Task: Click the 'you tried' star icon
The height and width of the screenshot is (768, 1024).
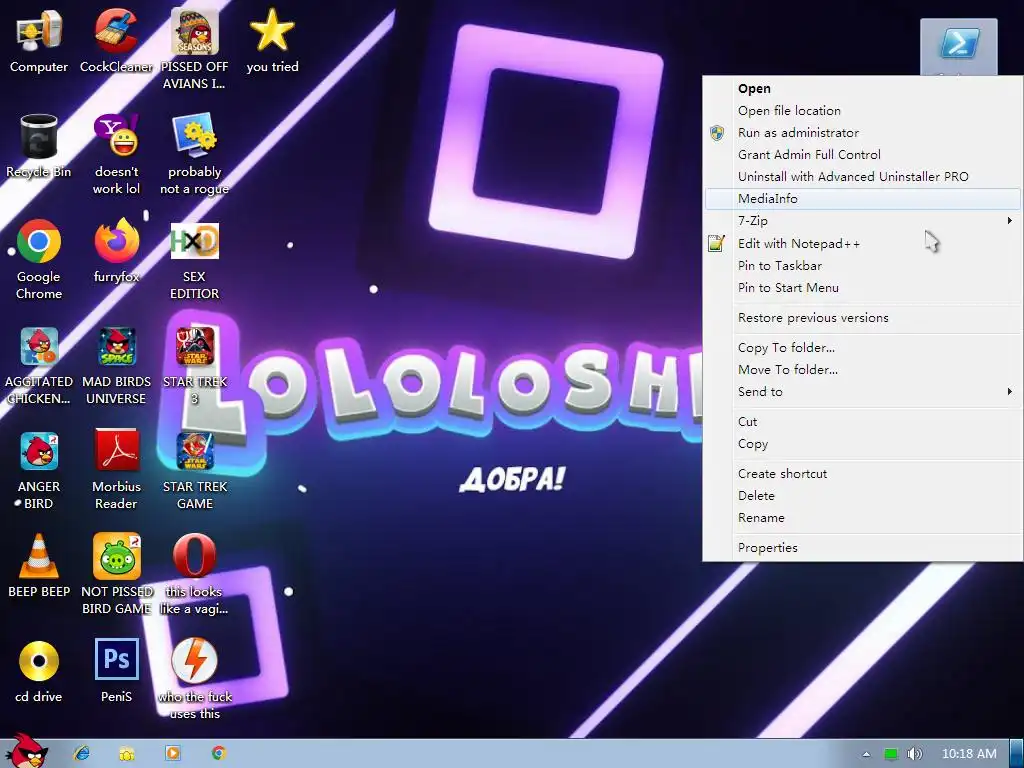Action: click(x=272, y=40)
